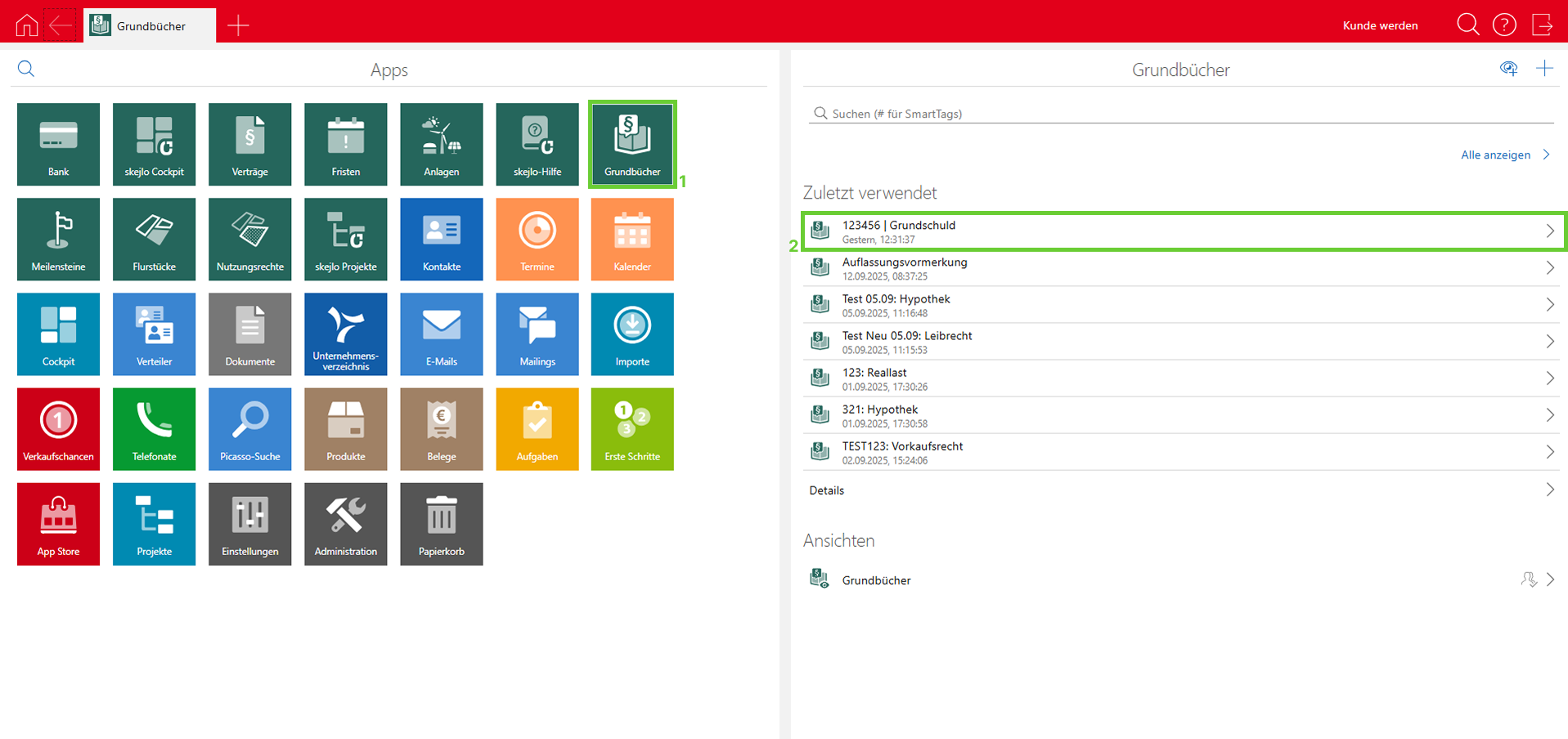The image size is (1568, 739).
Task: Open the Flurstücke app tile
Action: (154, 239)
